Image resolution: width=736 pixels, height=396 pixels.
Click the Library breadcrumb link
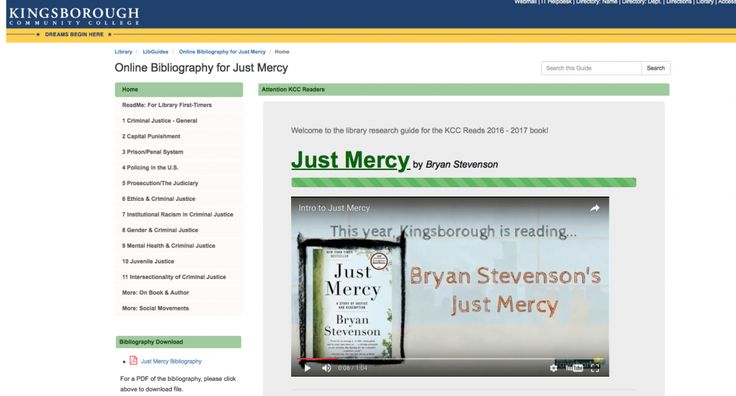pyautogui.click(x=123, y=52)
